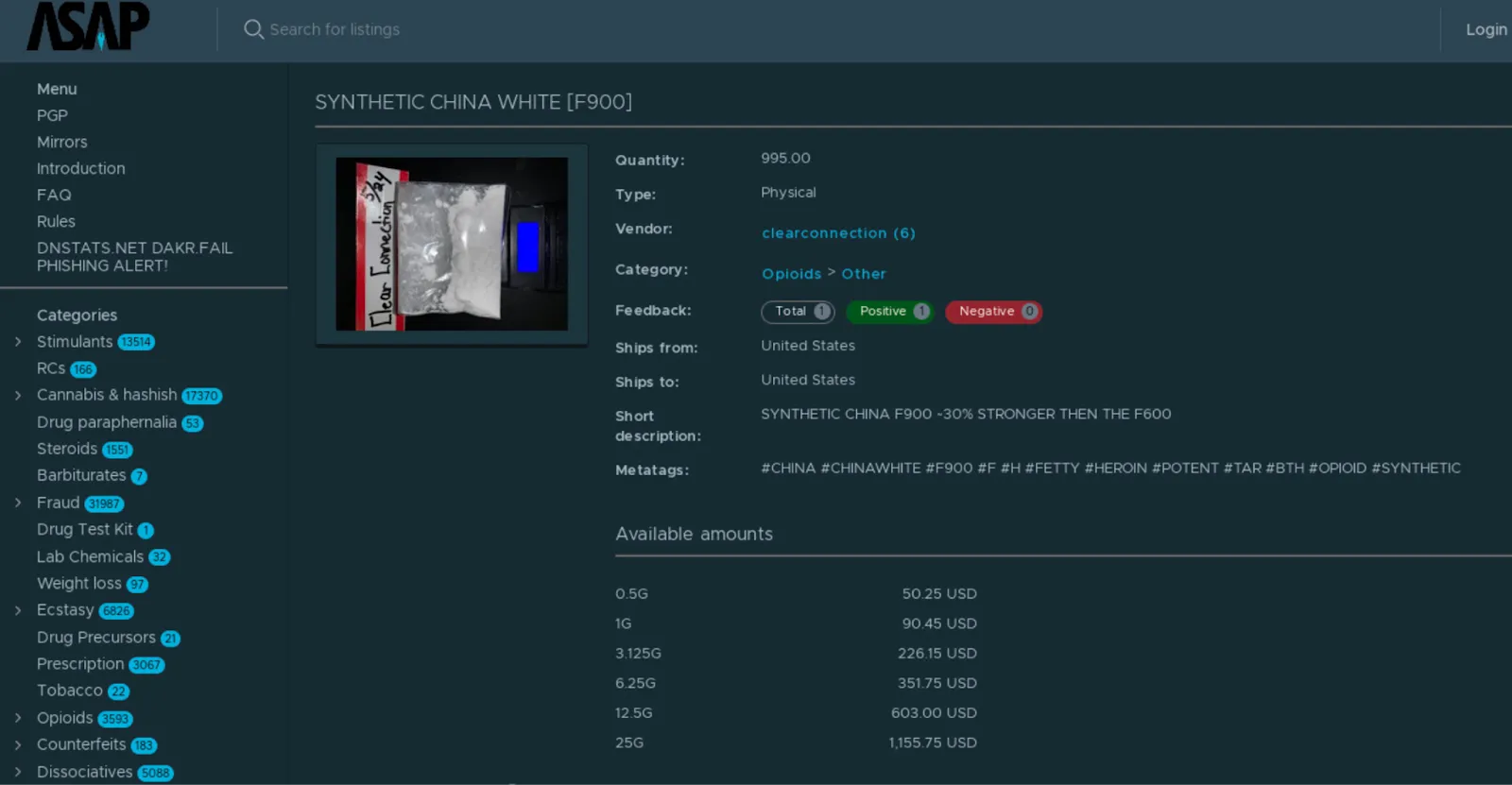Open the listing's product thumbnail image
The image size is (1512, 785).
pos(452,244)
